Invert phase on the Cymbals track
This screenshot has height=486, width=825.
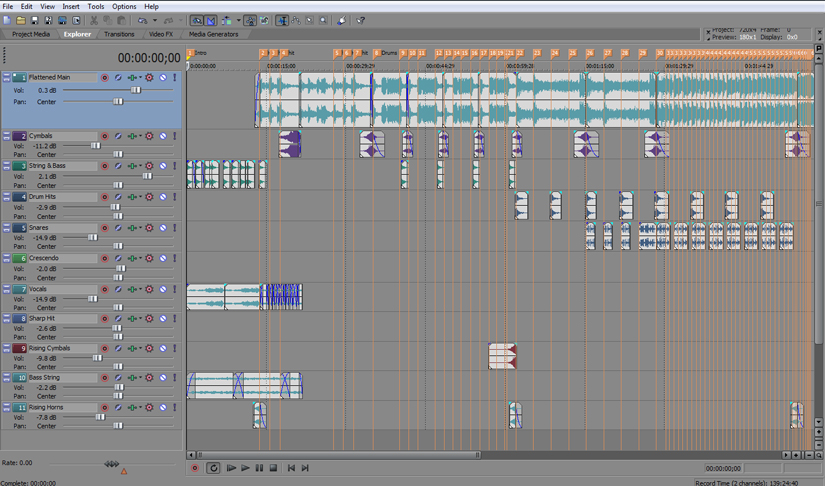(x=118, y=136)
